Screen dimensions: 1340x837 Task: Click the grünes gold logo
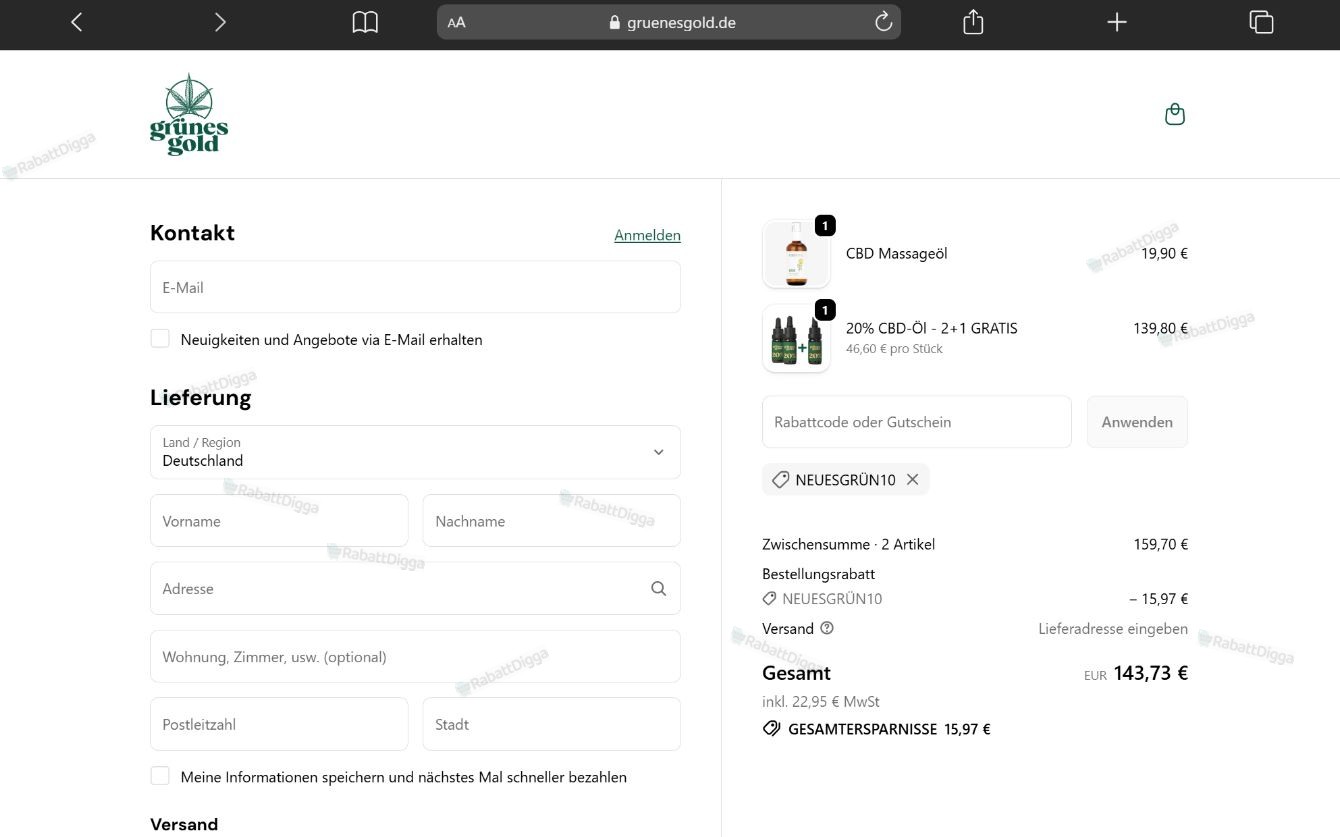(x=189, y=114)
